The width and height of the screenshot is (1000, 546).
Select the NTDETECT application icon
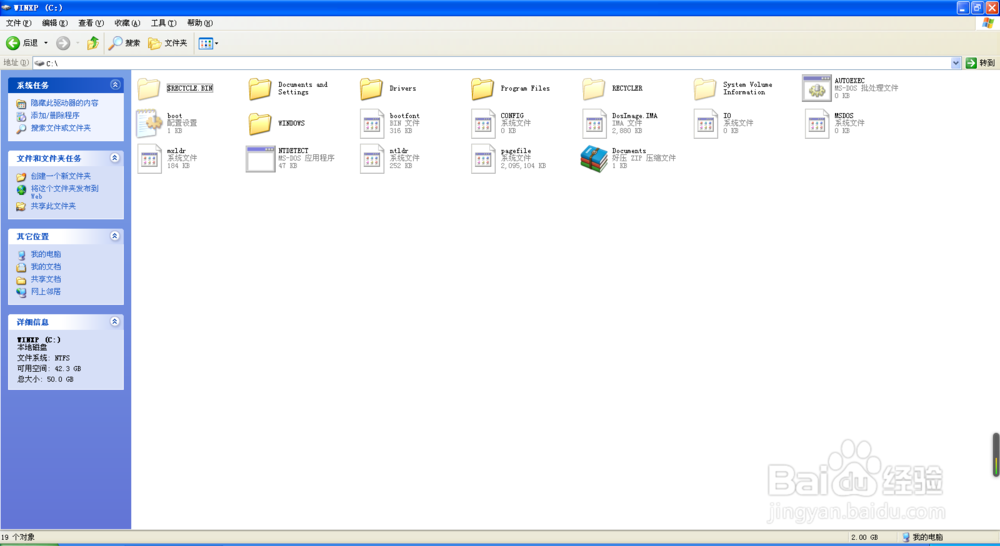pos(260,159)
